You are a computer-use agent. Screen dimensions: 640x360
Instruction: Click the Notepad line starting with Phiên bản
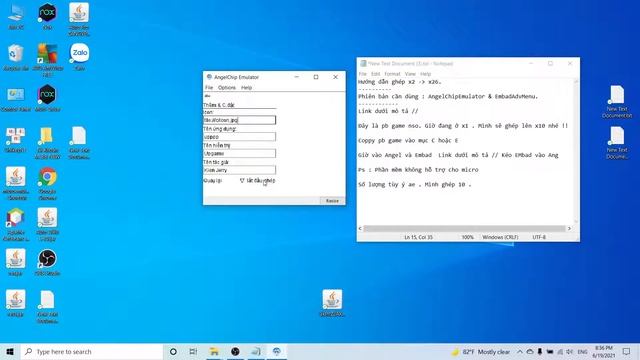(x=448, y=97)
